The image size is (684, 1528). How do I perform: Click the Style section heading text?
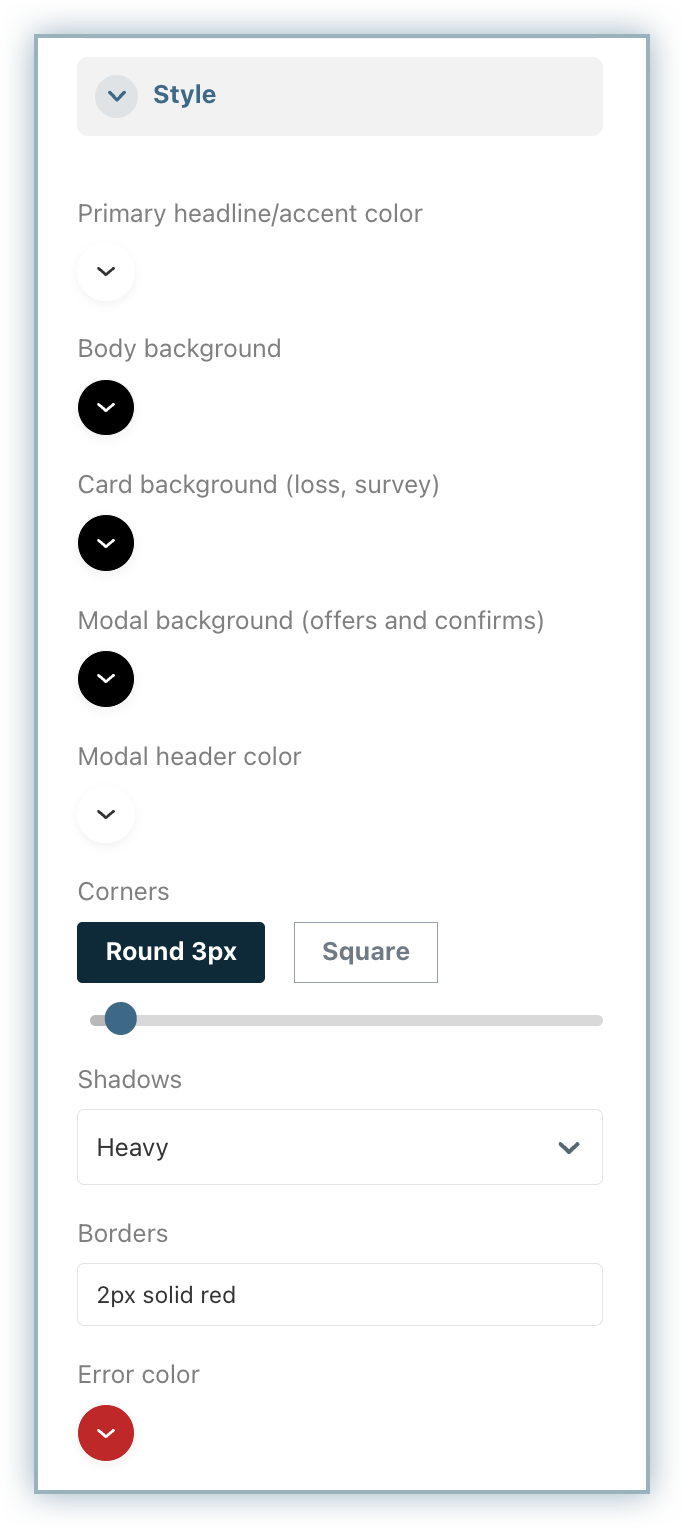[184, 95]
